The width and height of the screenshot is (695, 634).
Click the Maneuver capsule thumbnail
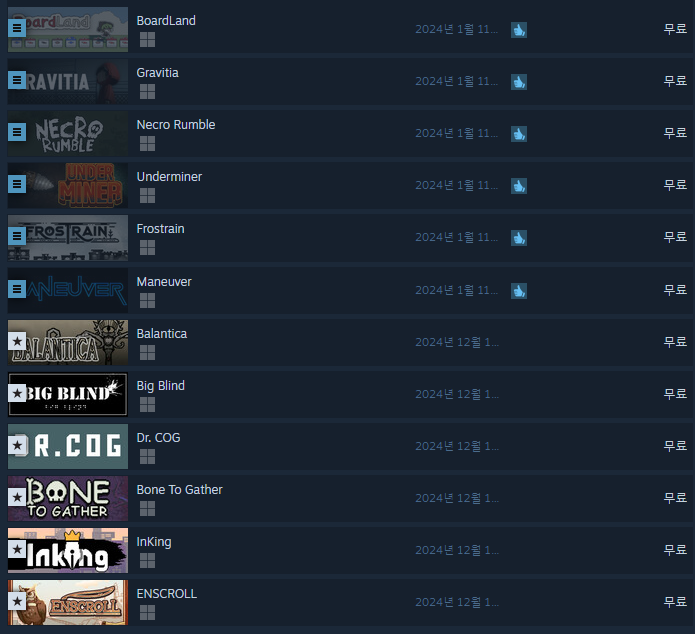tap(68, 290)
